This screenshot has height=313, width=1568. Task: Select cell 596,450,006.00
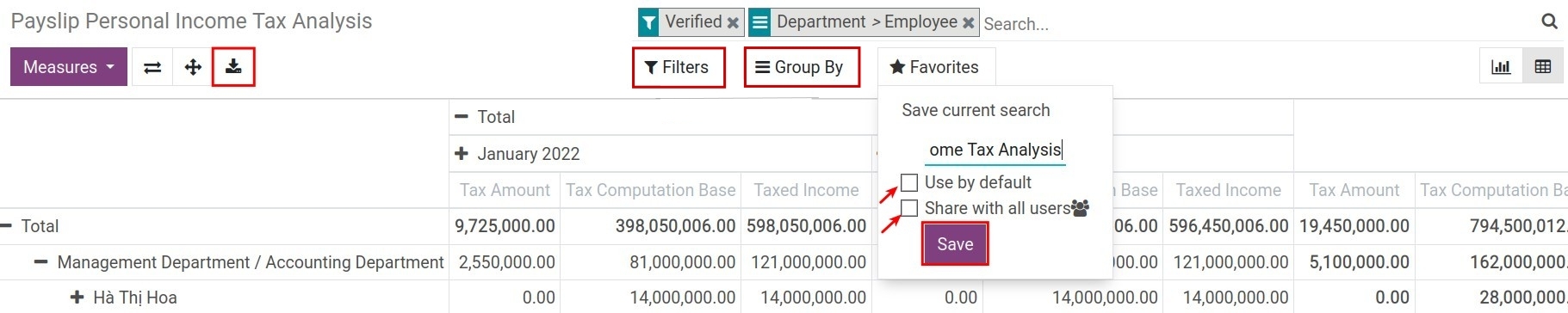coord(1229,226)
